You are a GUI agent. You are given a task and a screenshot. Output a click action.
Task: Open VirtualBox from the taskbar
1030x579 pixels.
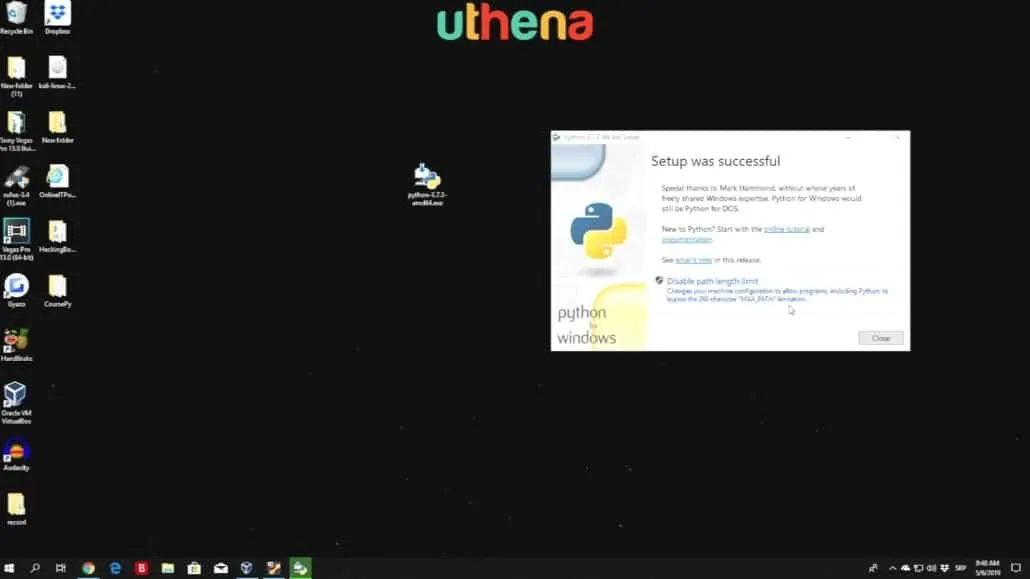click(x=247, y=568)
